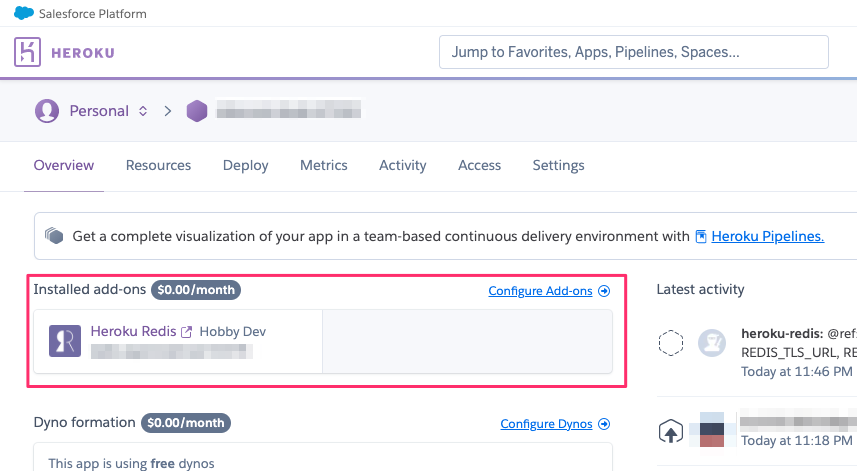Click the Today at 11:18 PM timestamp
This screenshot has height=471, width=857.
click(796, 440)
